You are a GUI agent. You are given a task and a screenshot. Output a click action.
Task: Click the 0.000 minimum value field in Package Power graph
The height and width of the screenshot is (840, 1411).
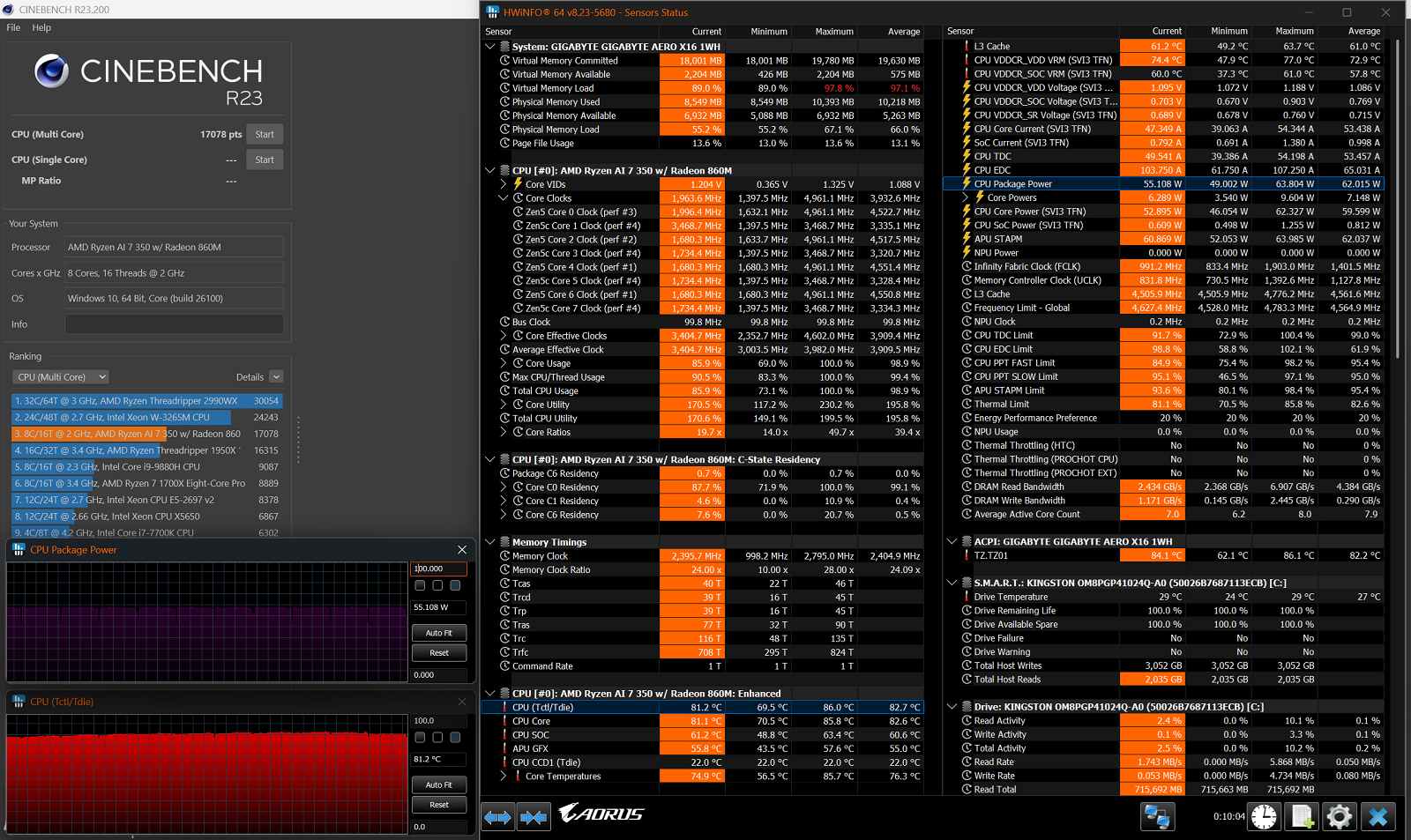pyautogui.click(x=439, y=674)
